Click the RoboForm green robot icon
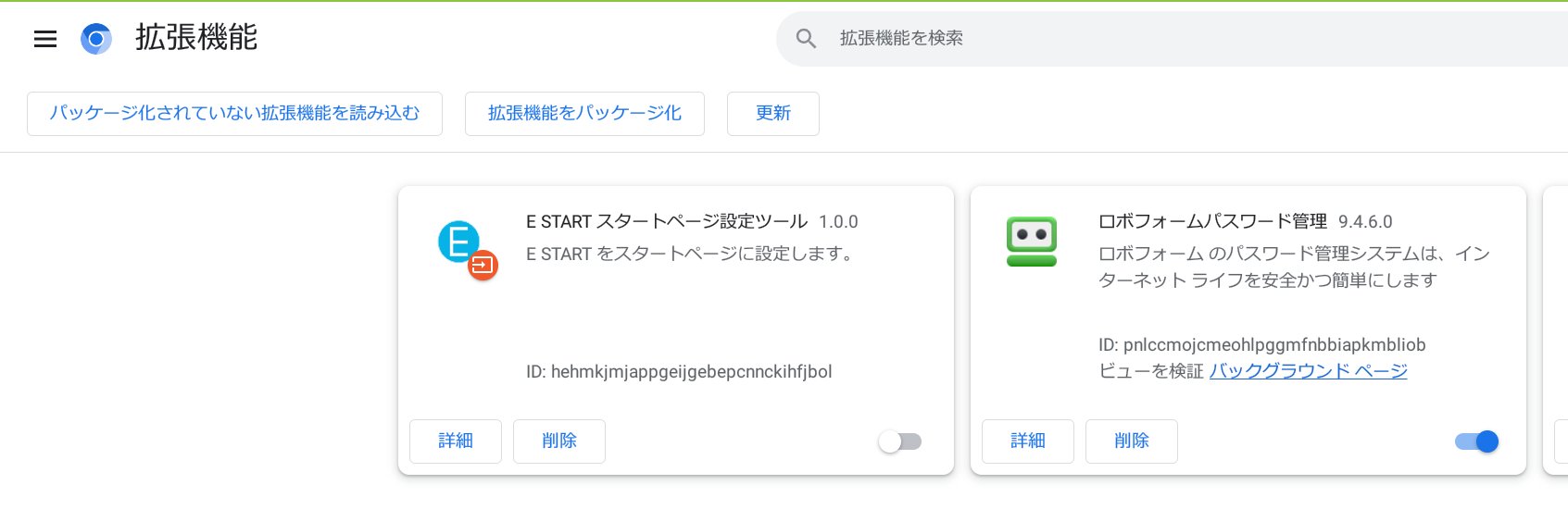 coord(1032,242)
